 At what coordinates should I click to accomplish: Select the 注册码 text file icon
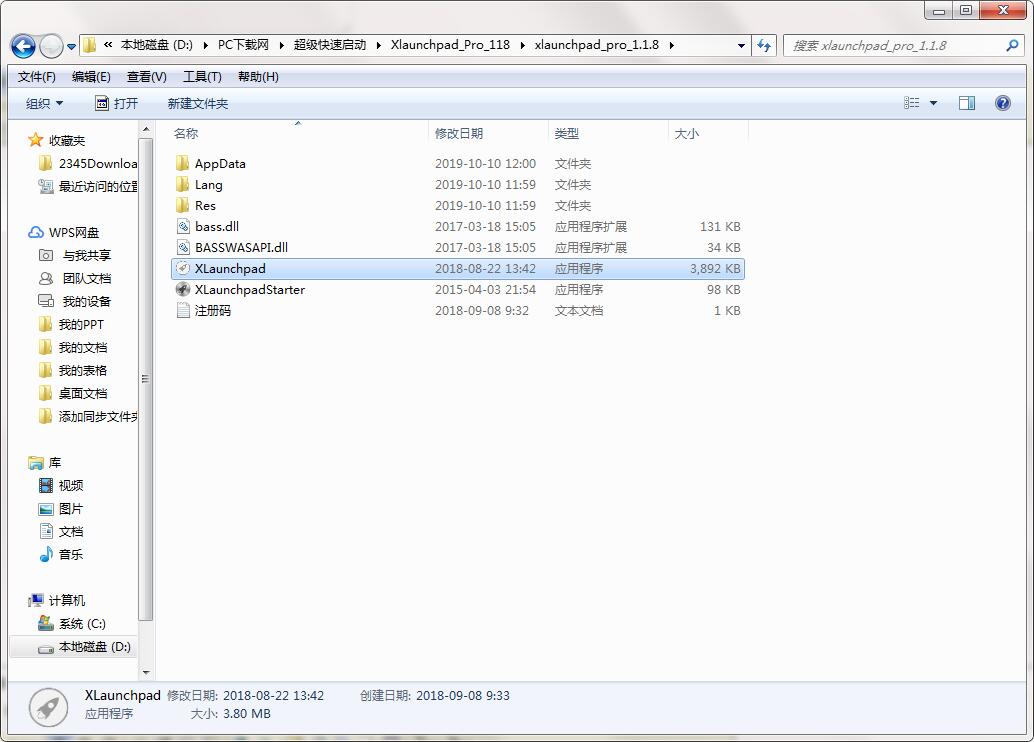pos(183,311)
